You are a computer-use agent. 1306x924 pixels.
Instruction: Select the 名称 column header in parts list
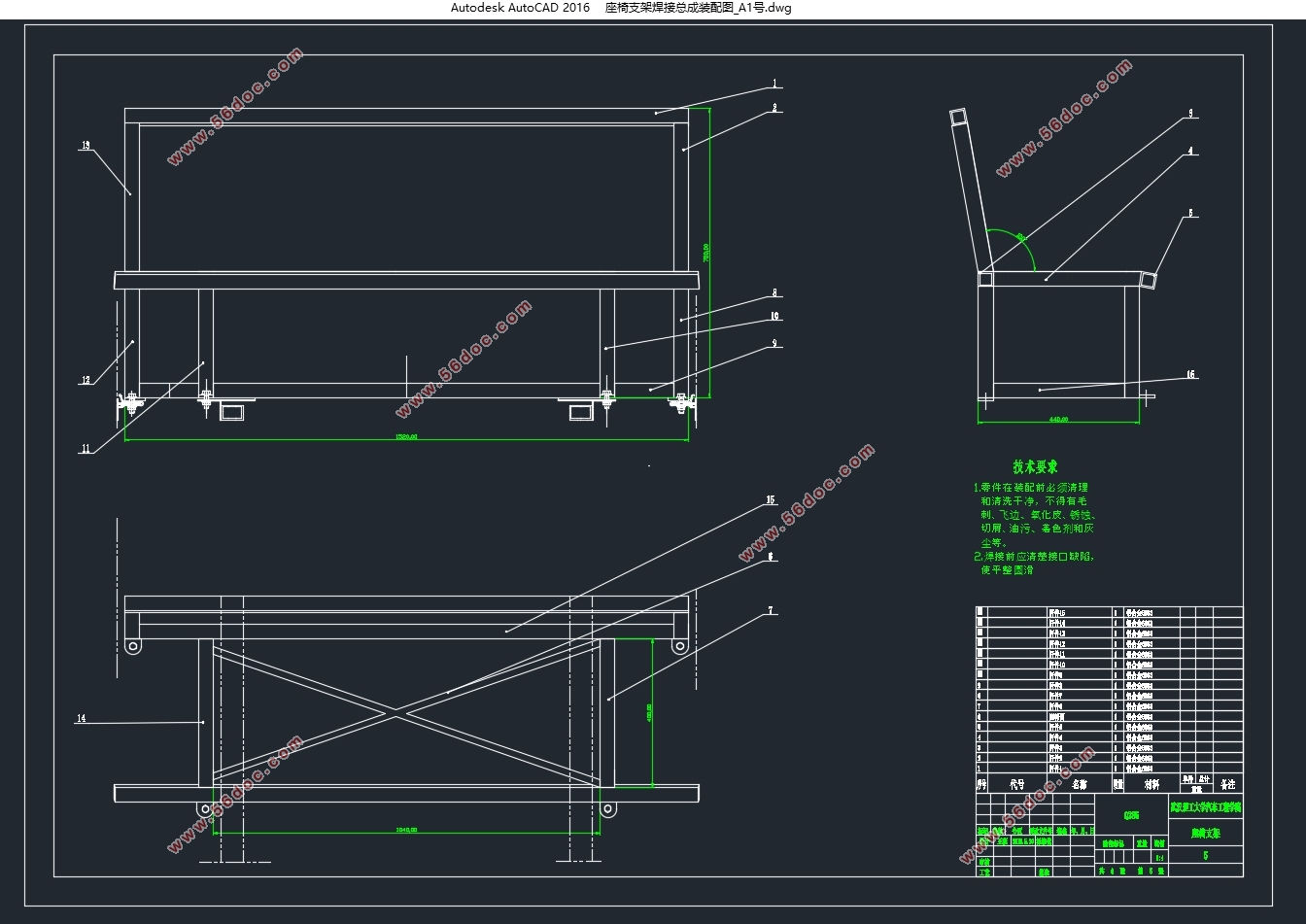(x=1079, y=784)
